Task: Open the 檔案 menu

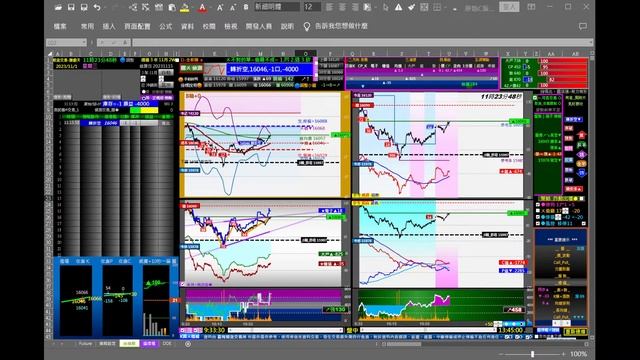Action: click(x=60, y=26)
